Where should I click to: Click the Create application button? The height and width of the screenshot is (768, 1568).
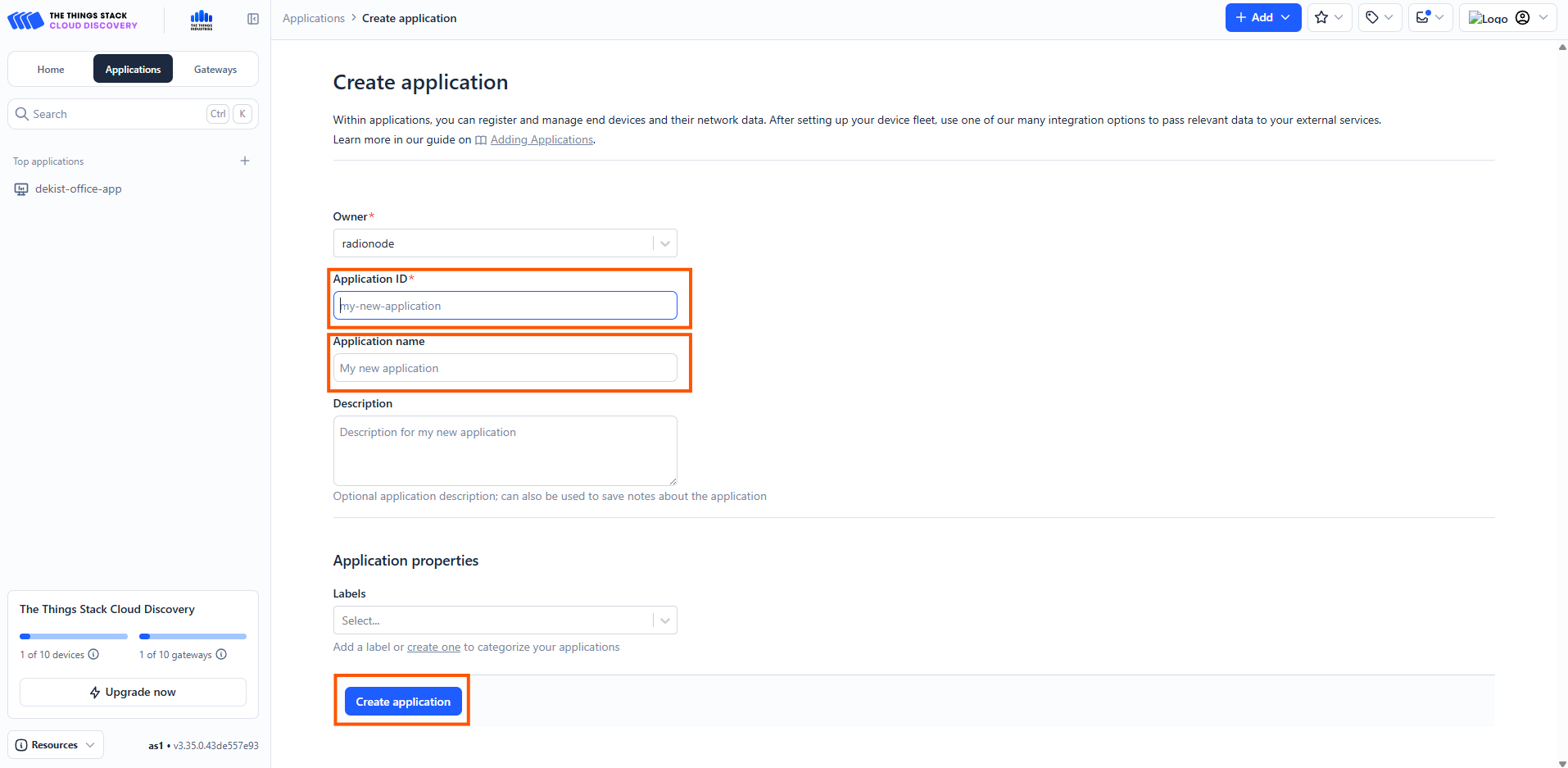[x=403, y=702]
